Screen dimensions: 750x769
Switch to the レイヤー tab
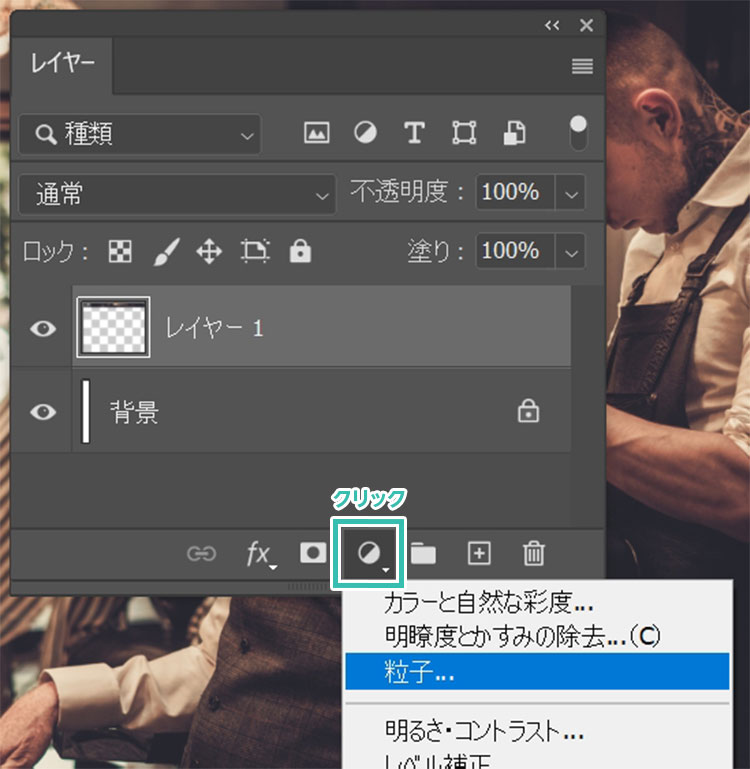point(62,63)
